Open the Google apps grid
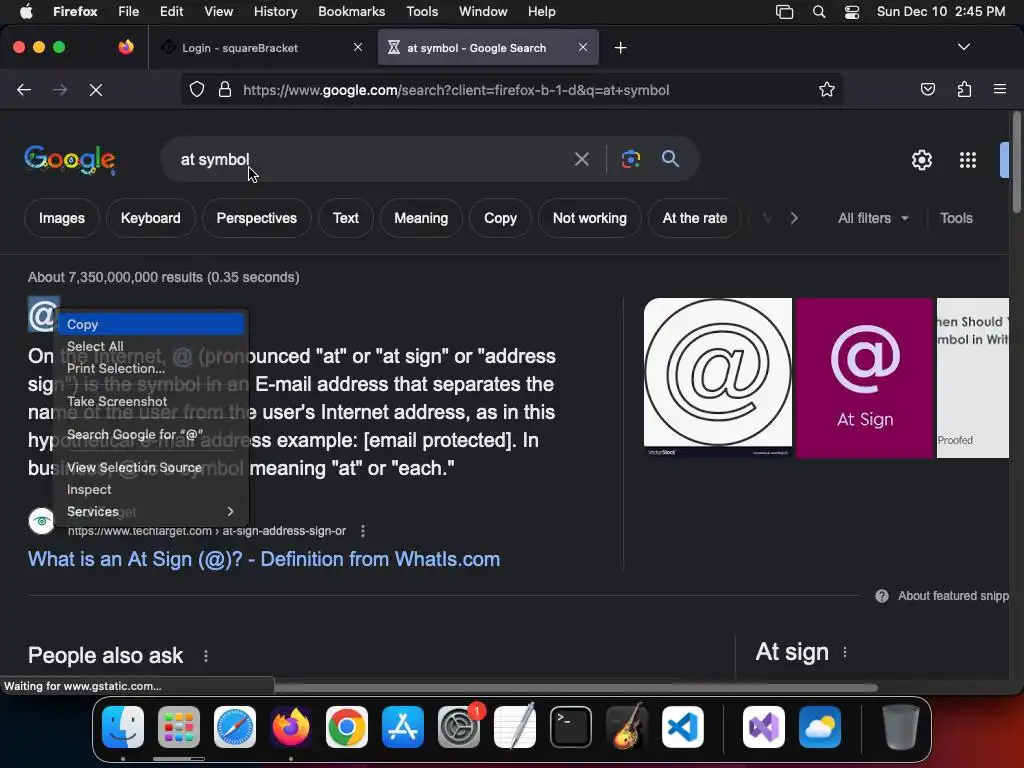 967,160
